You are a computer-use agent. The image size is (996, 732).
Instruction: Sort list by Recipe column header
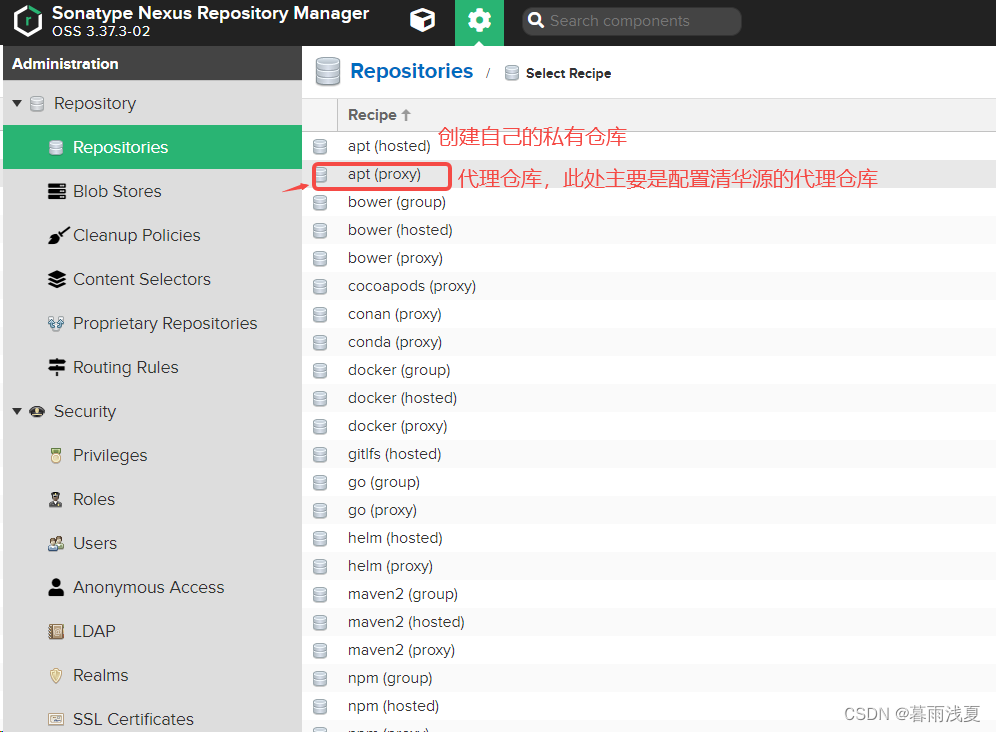(379, 115)
